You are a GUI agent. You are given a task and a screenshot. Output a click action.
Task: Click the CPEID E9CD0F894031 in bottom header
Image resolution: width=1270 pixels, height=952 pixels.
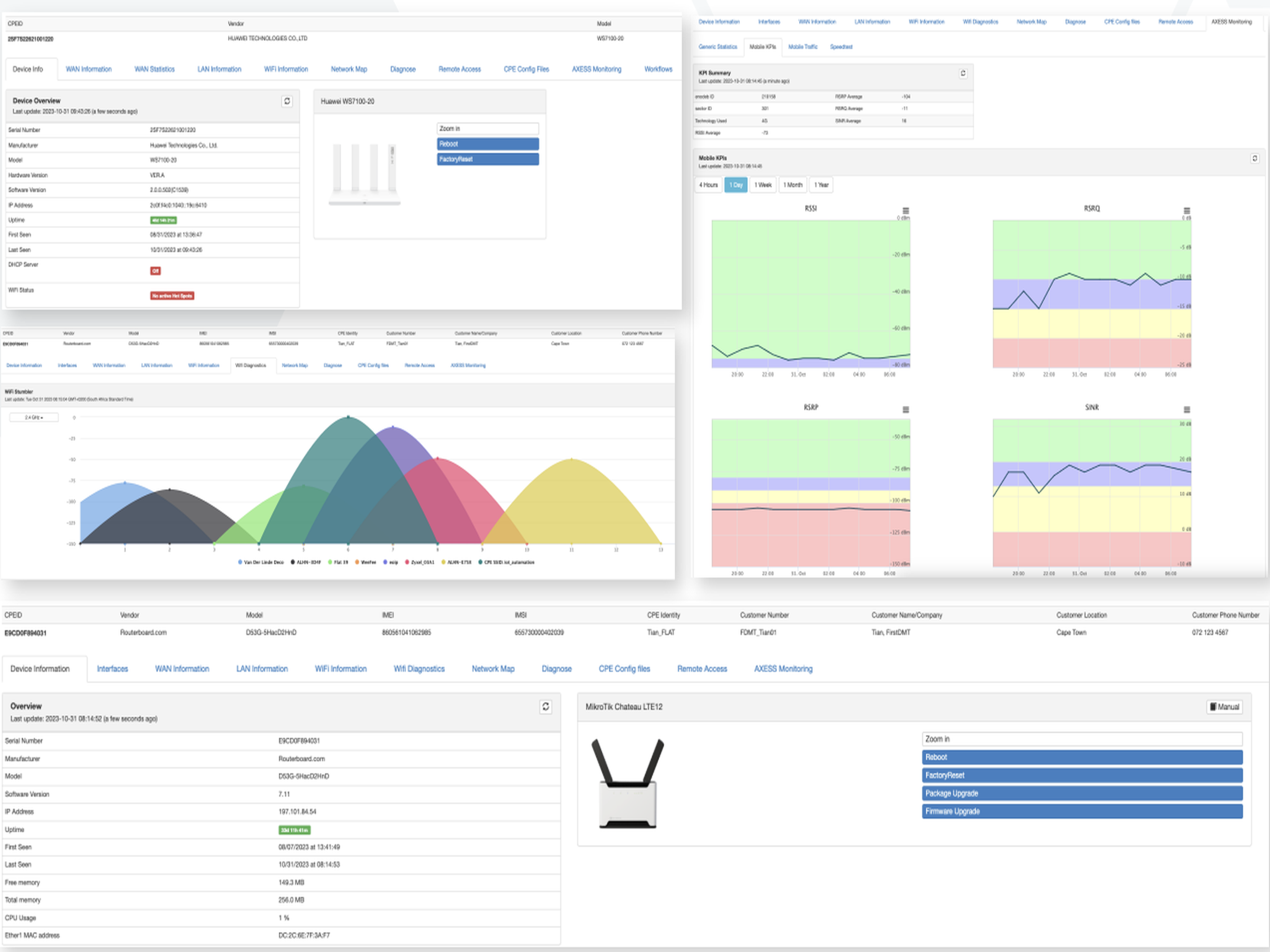25,633
